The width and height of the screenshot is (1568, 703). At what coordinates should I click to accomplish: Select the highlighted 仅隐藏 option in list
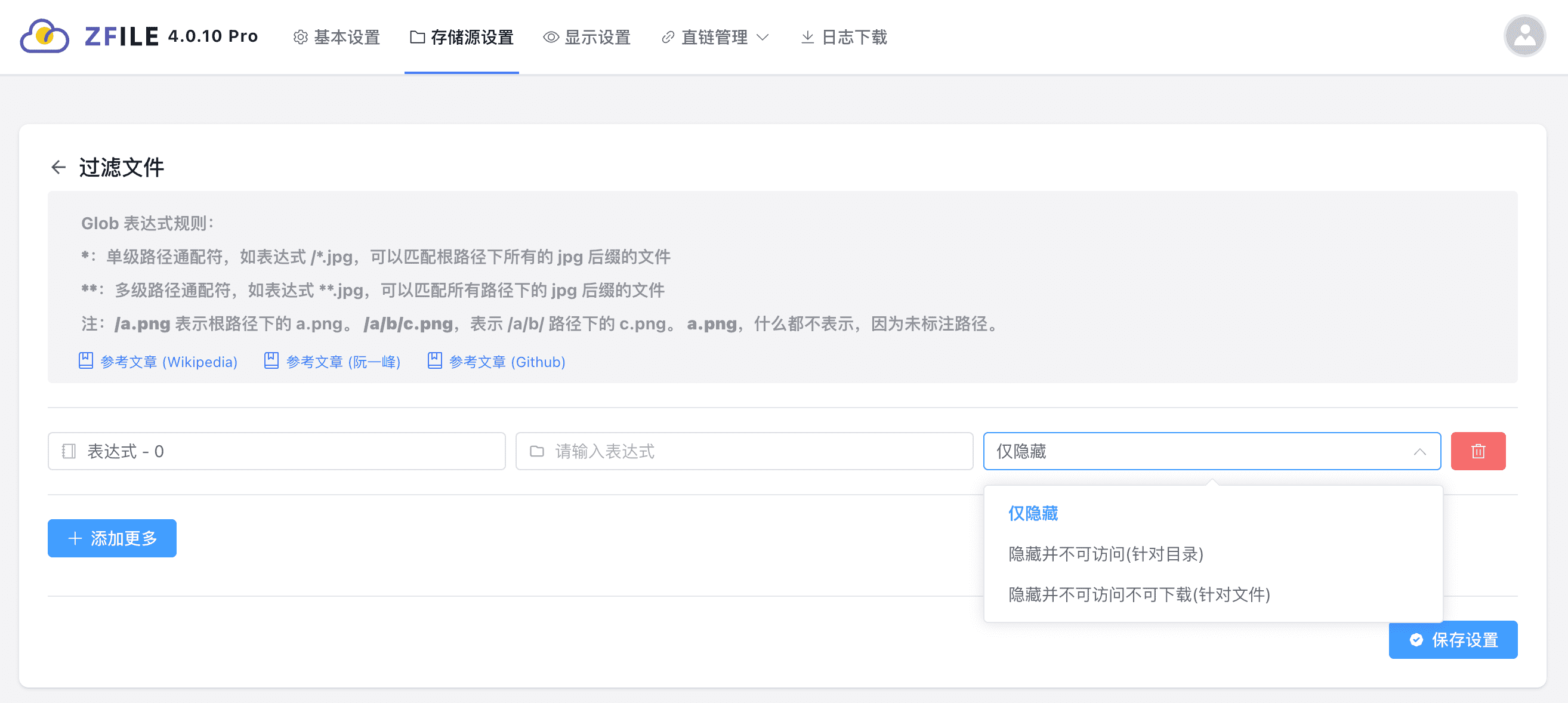pos(1033,513)
